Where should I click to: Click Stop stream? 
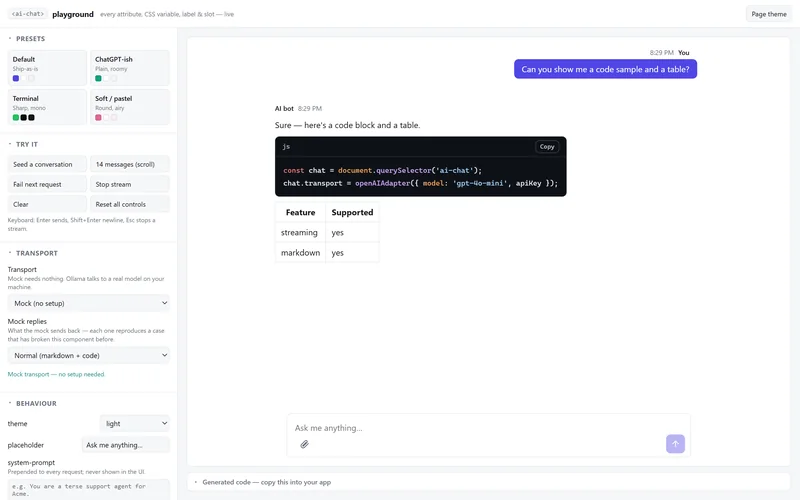pos(130,184)
